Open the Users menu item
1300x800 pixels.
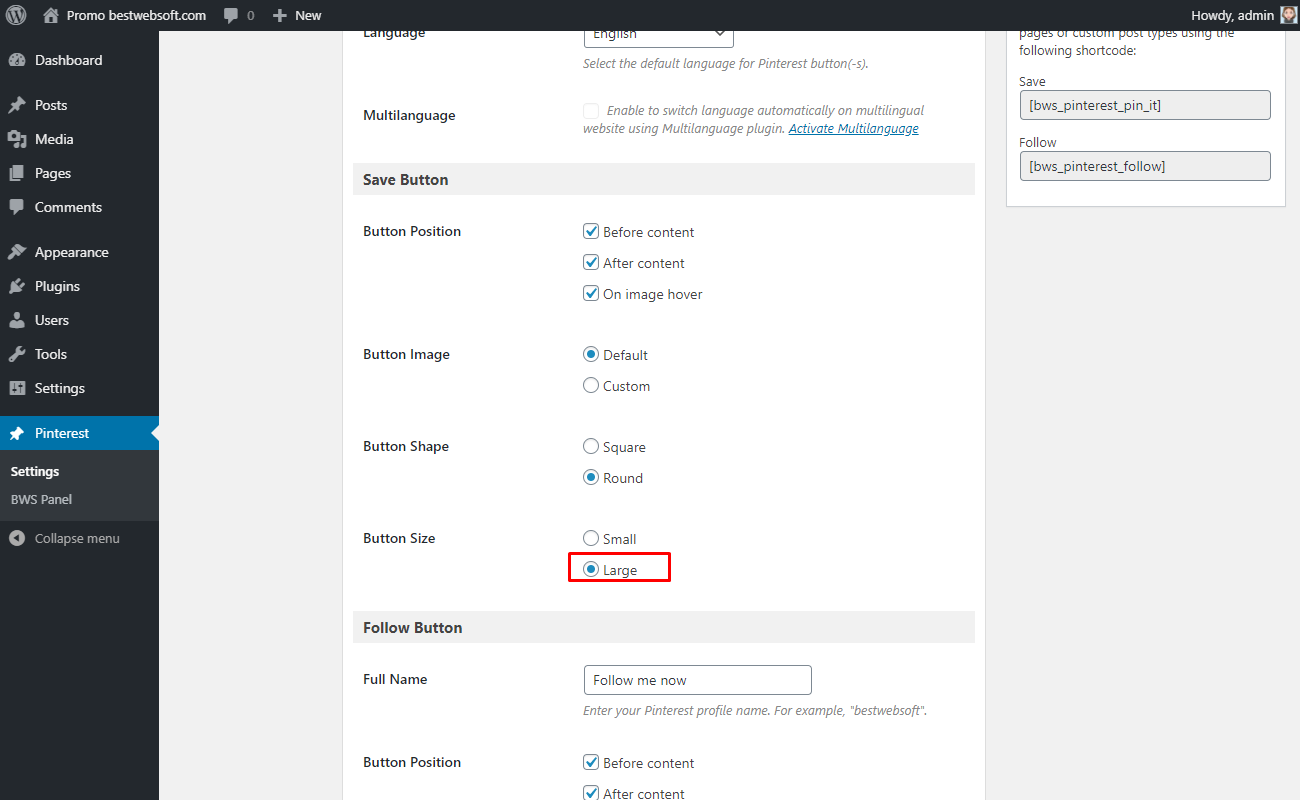79,320
